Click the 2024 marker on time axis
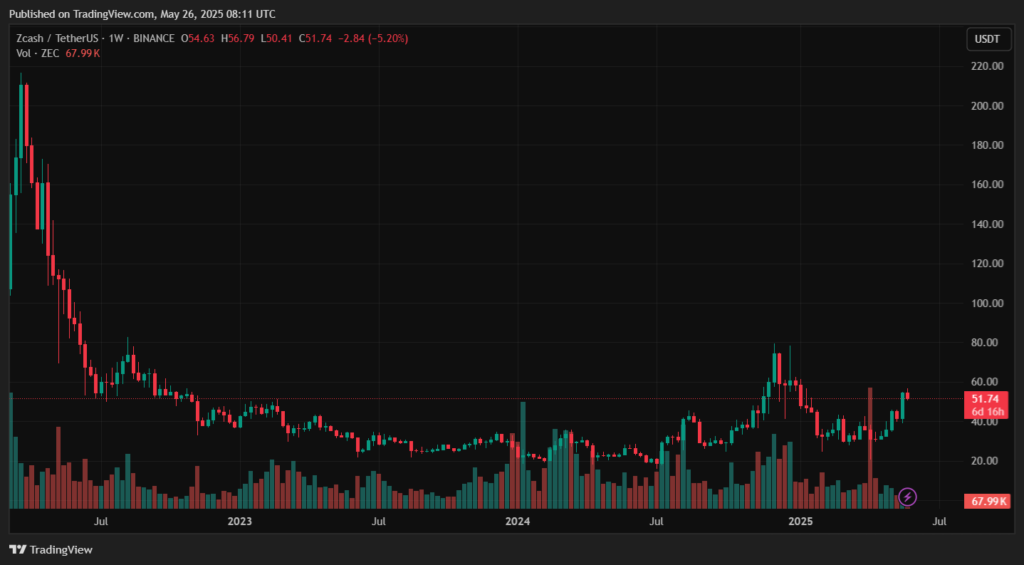 pyautogui.click(x=517, y=521)
